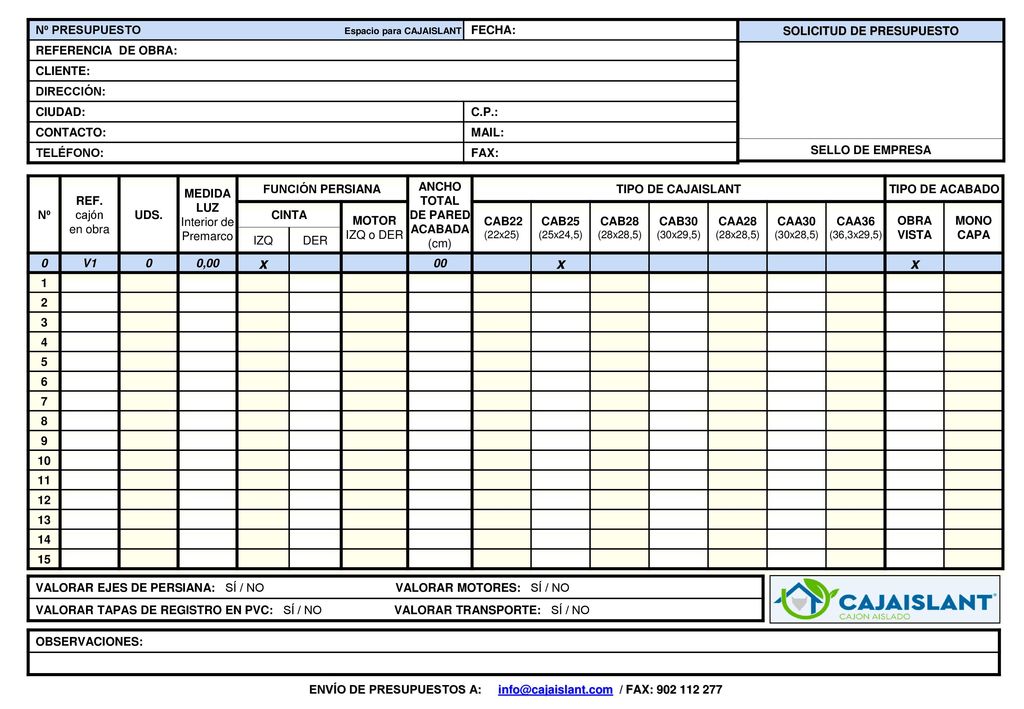Open the info@cajaislant.com email link
This screenshot has width=1024, height=709.
click(x=555, y=689)
